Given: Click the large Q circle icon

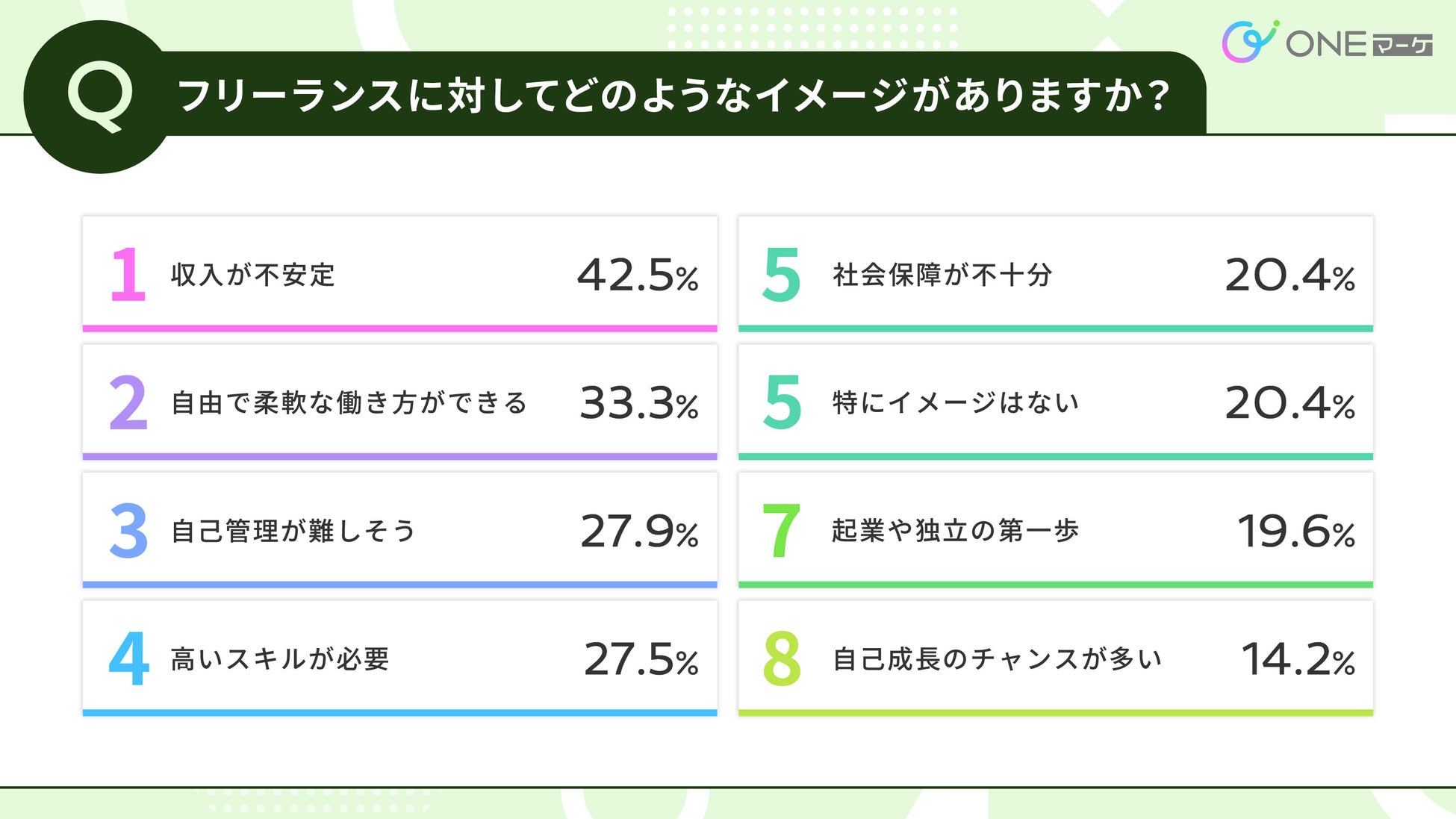Looking at the screenshot, I should (x=98, y=97).
